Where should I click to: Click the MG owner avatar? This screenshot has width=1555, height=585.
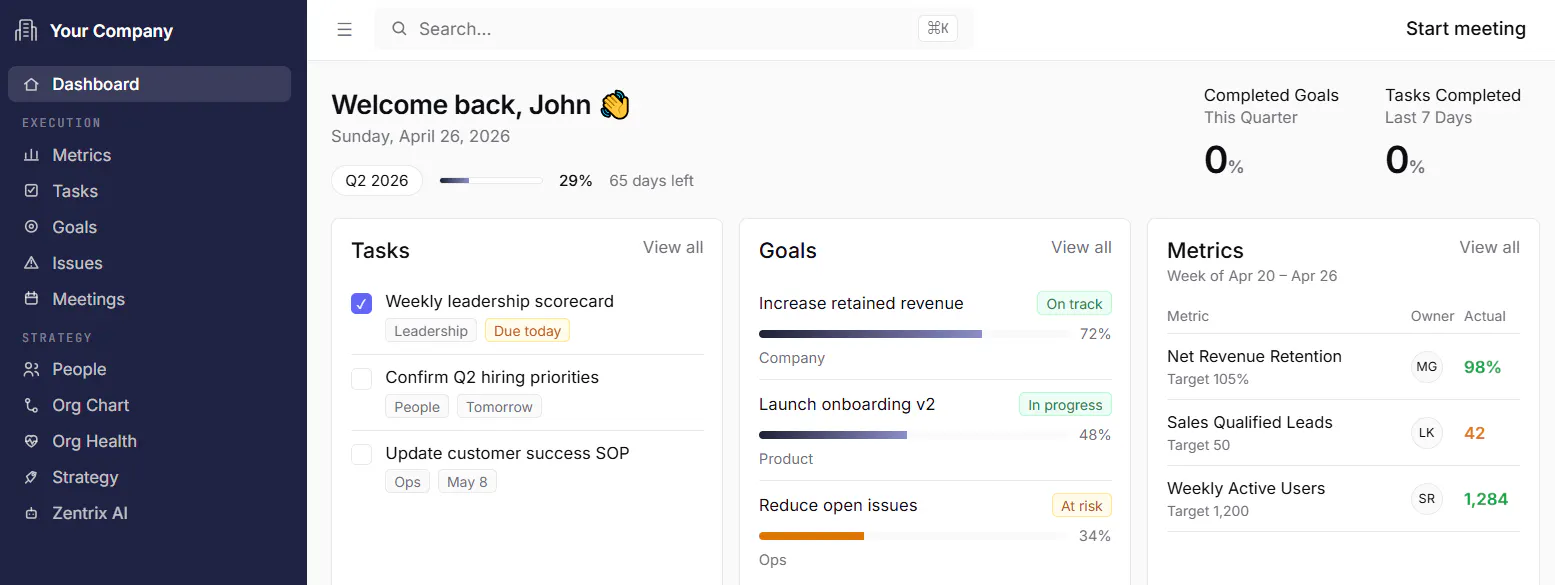click(1427, 367)
